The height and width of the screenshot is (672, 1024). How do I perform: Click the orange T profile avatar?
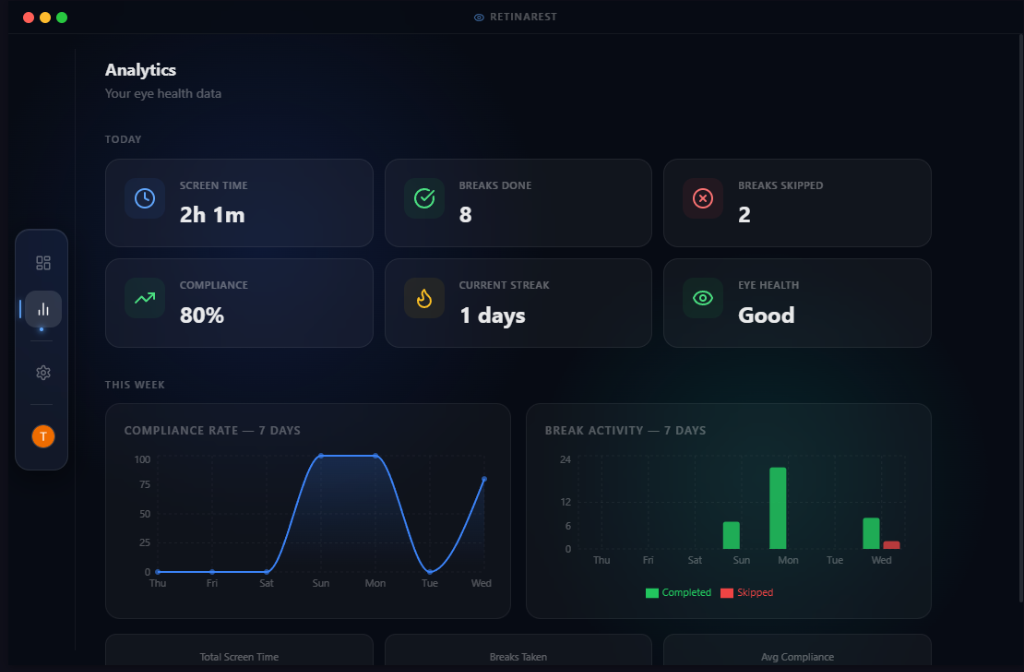tap(43, 436)
